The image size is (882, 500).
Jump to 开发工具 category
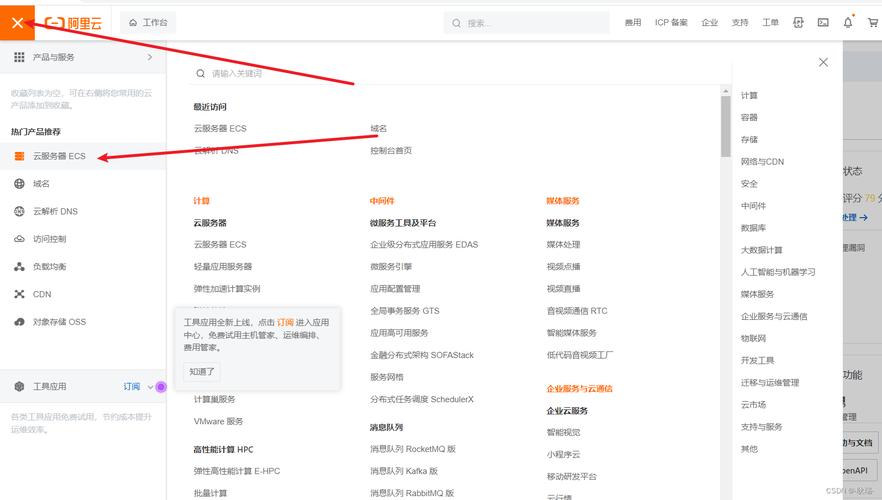757,360
